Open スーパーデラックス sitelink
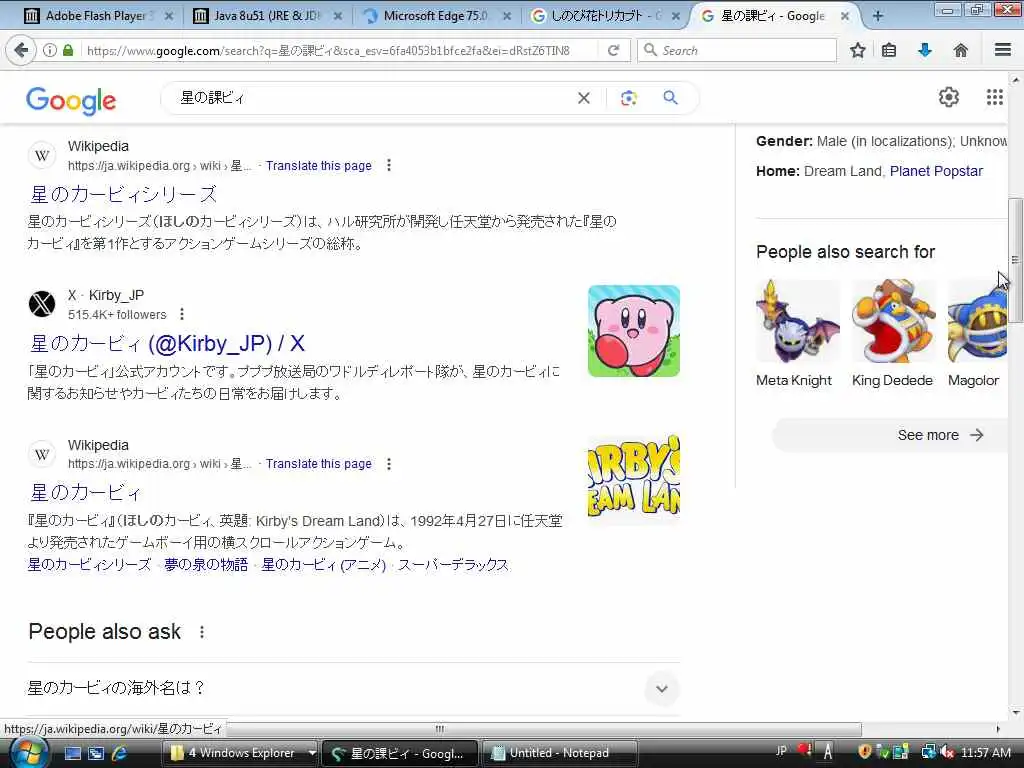This screenshot has width=1024, height=768. [453, 564]
